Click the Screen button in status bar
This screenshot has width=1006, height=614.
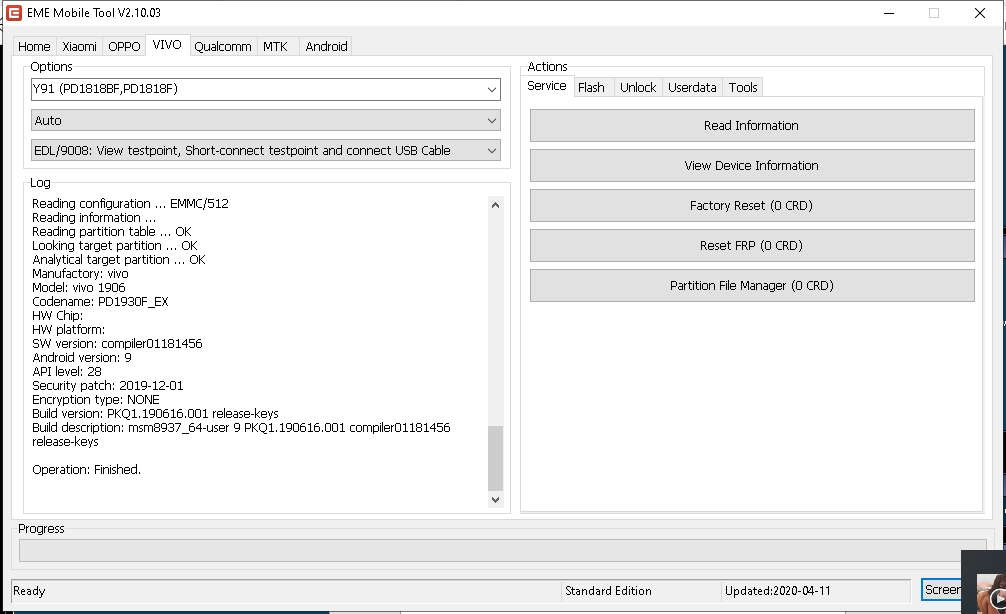click(x=941, y=590)
